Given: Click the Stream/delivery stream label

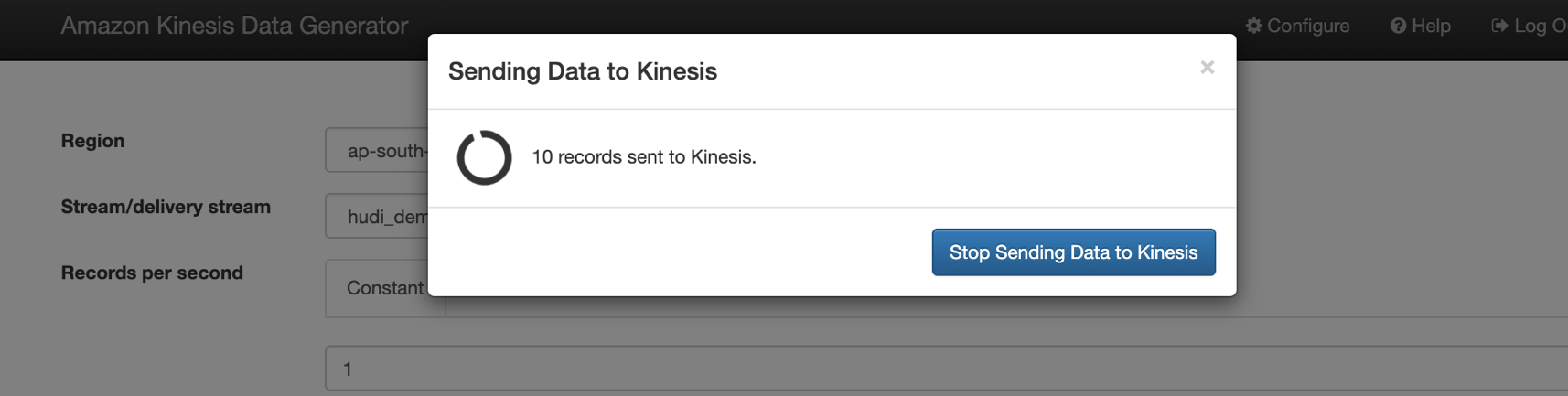Looking at the screenshot, I should (166, 207).
